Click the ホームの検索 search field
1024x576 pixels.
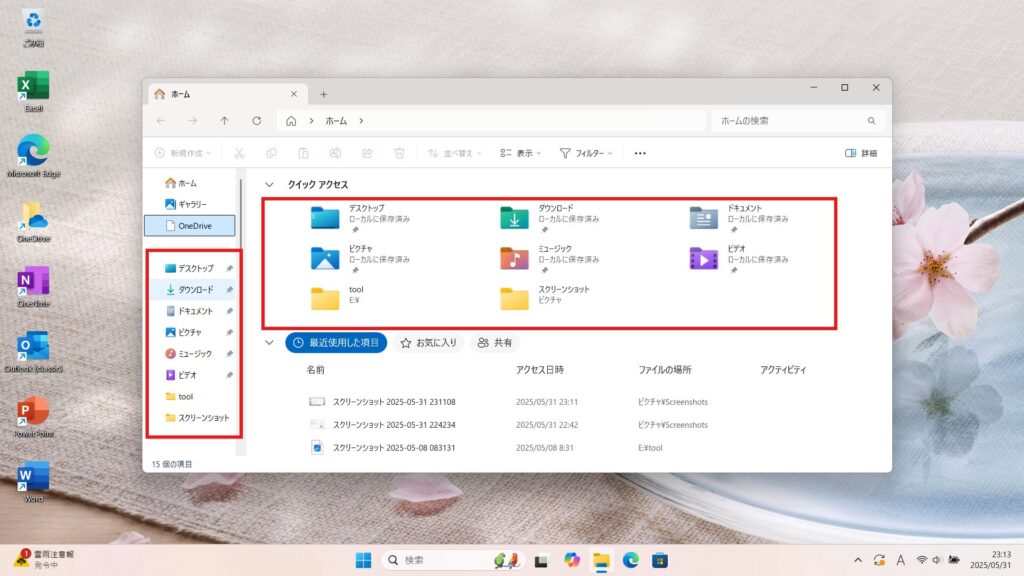[x=798, y=121]
